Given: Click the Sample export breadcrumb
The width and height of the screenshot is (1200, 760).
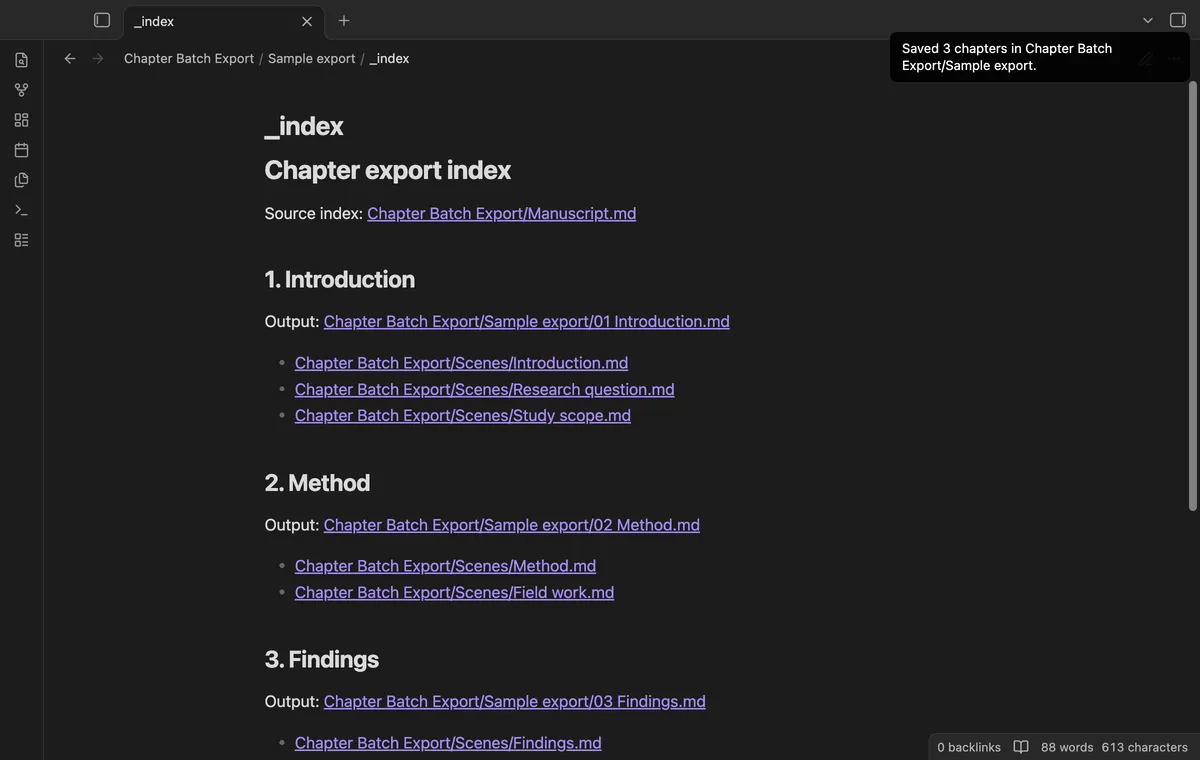Looking at the screenshot, I should pyautogui.click(x=312, y=59).
